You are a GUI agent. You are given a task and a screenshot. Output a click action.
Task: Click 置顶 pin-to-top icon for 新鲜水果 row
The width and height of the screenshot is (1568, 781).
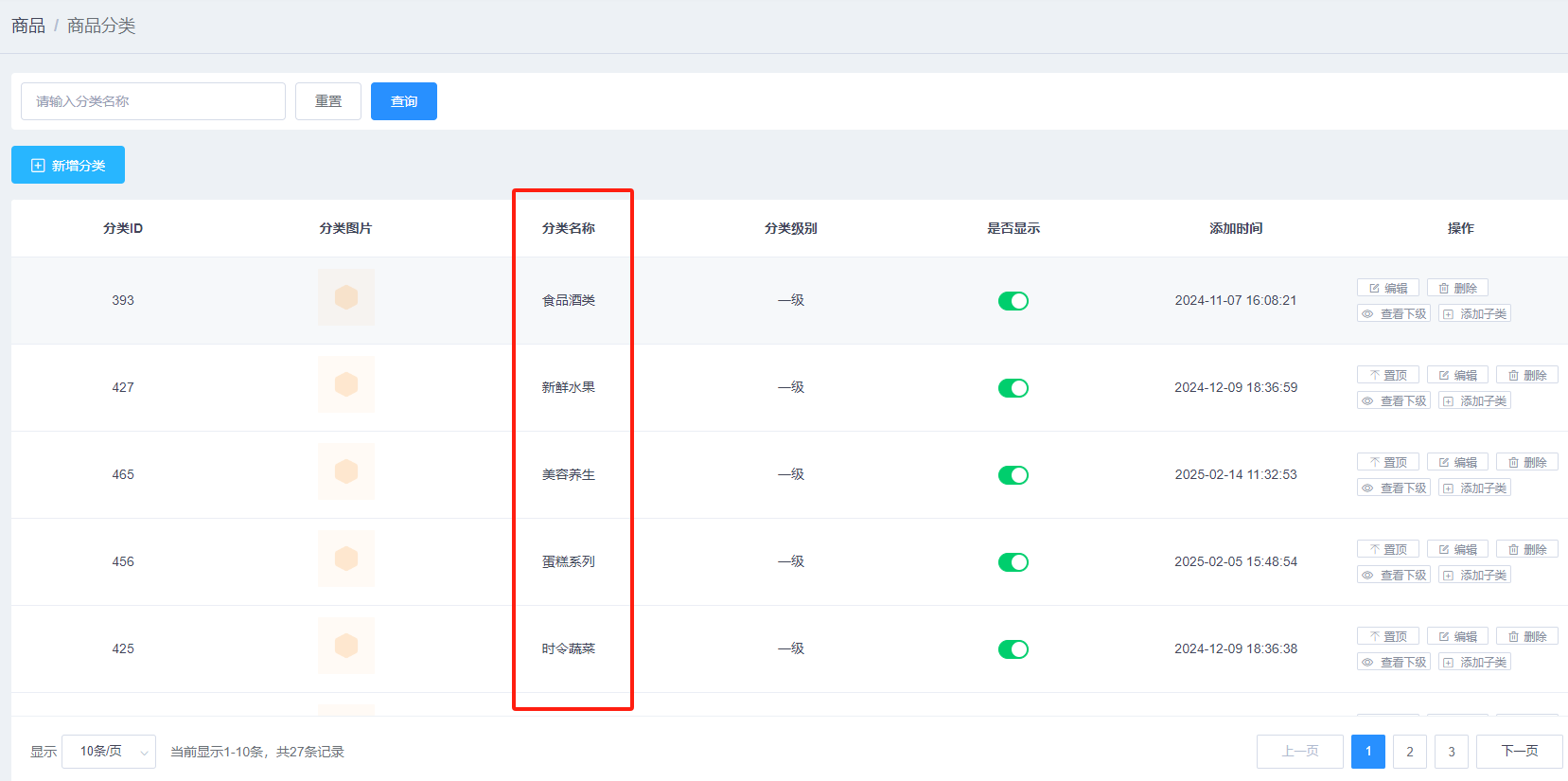pyautogui.click(x=1375, y=375)
